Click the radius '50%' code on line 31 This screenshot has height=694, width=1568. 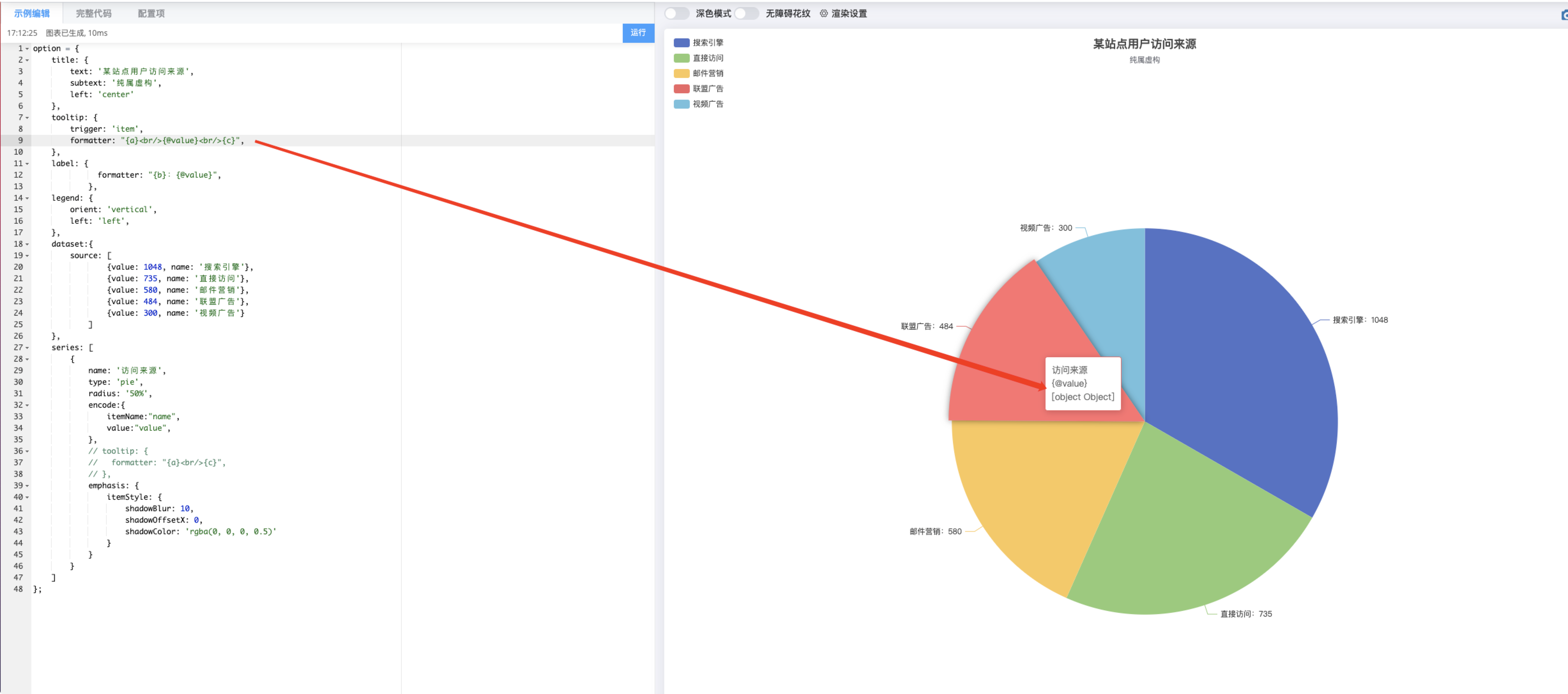coord(136,394)
